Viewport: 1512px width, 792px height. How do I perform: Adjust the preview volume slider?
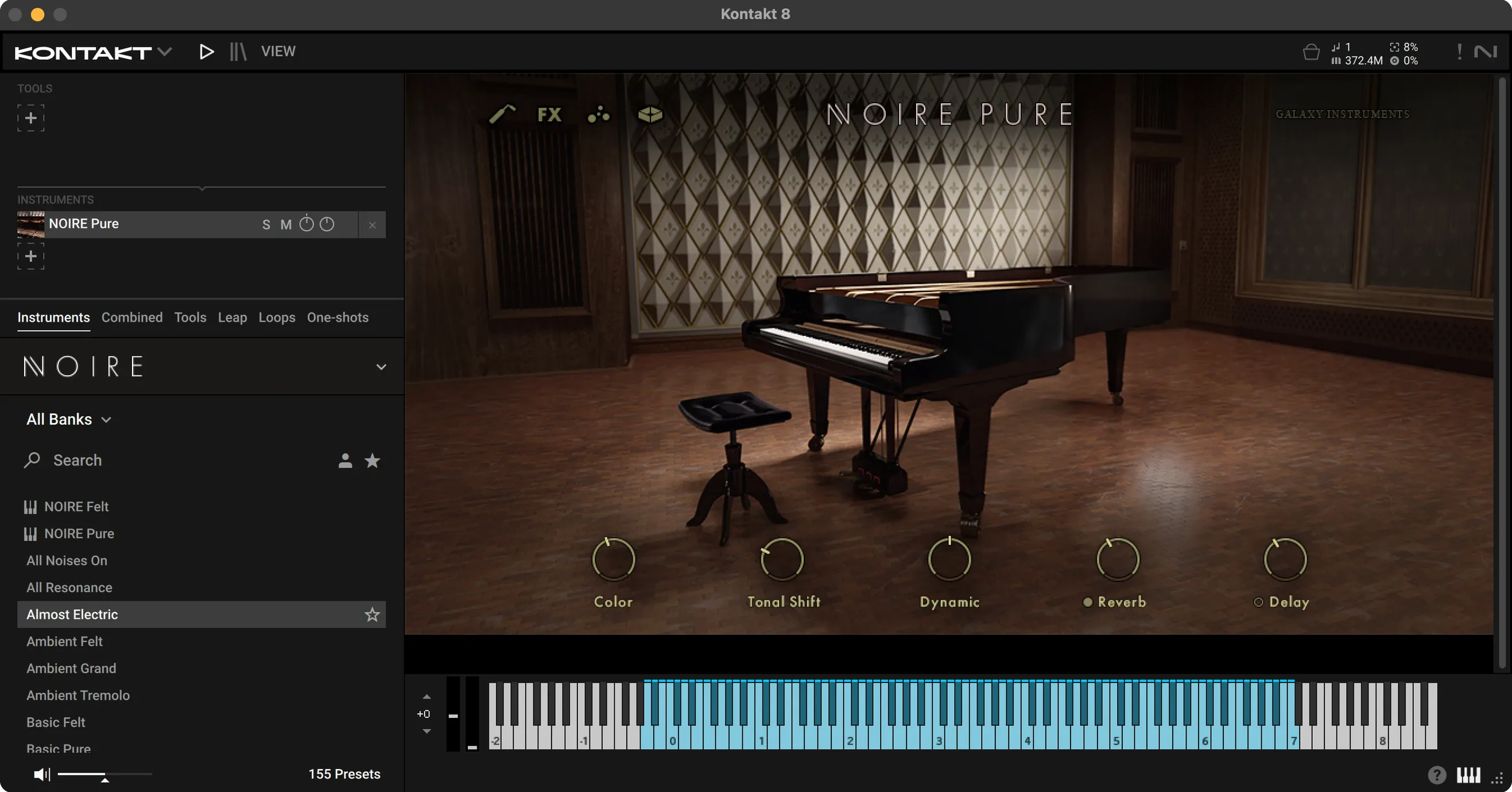(104, 775)
